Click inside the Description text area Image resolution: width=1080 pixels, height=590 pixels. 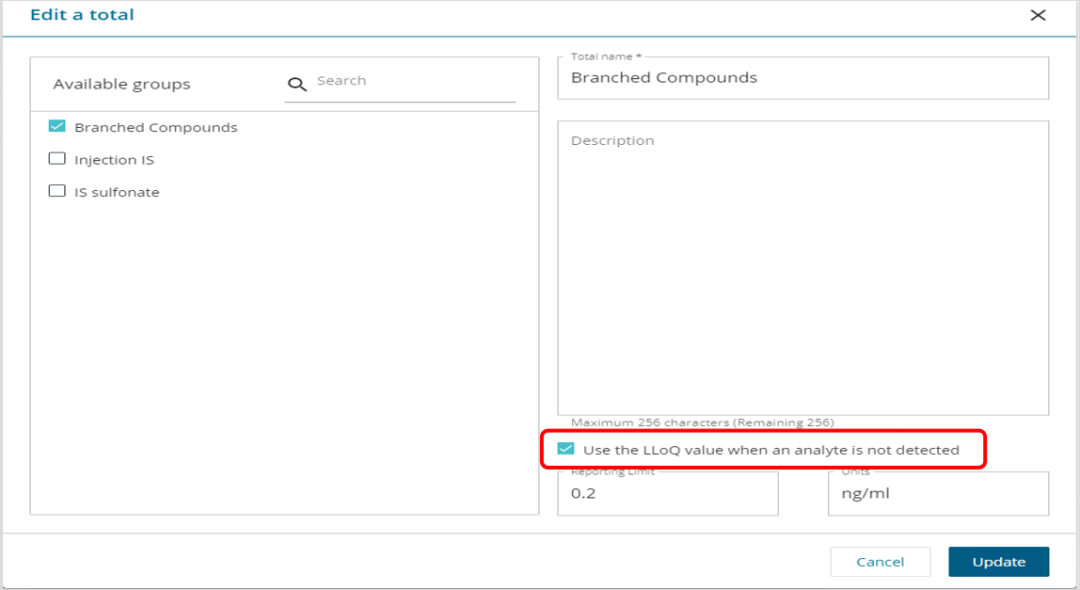(802, 270)
